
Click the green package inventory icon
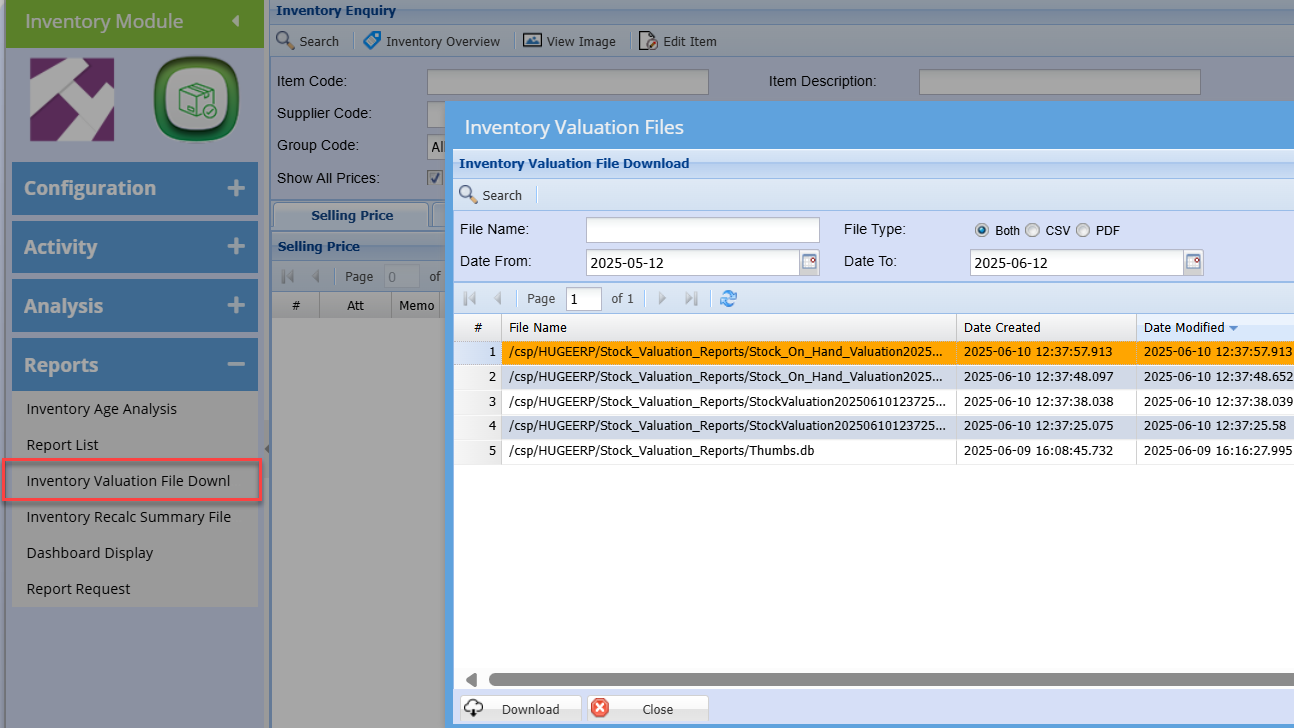pyautogui.click(x=197, y=100)
